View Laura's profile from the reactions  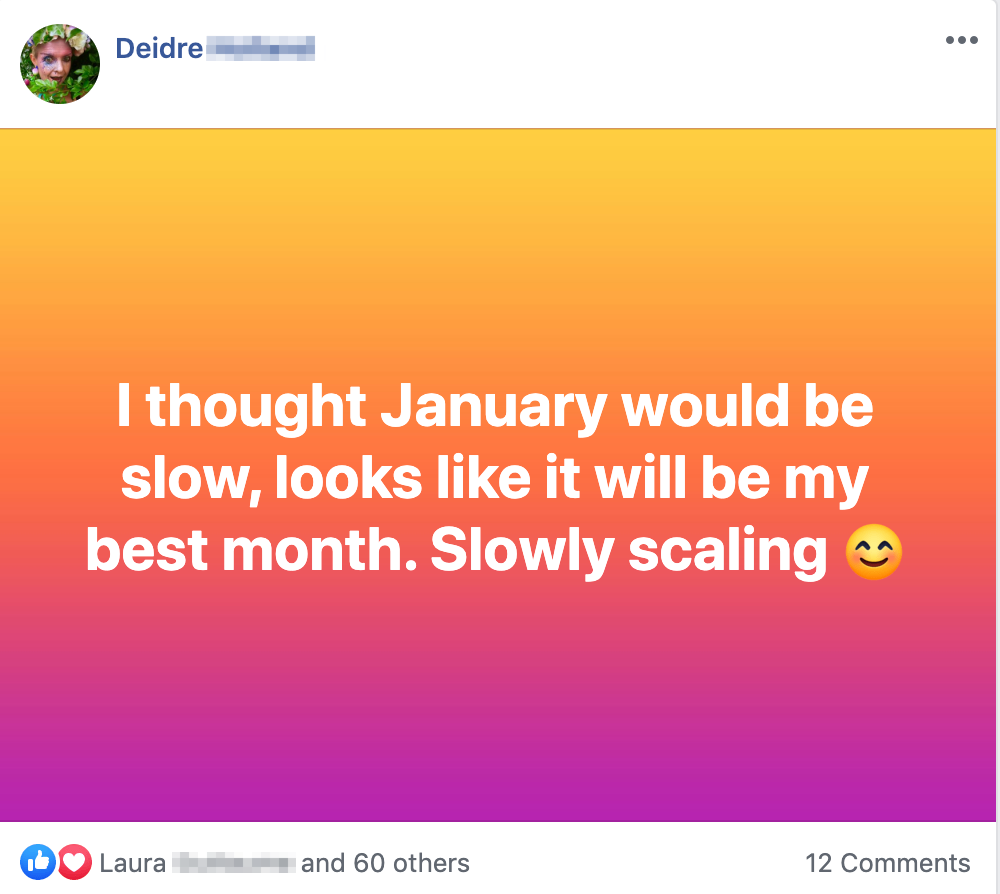coord(133,863)
